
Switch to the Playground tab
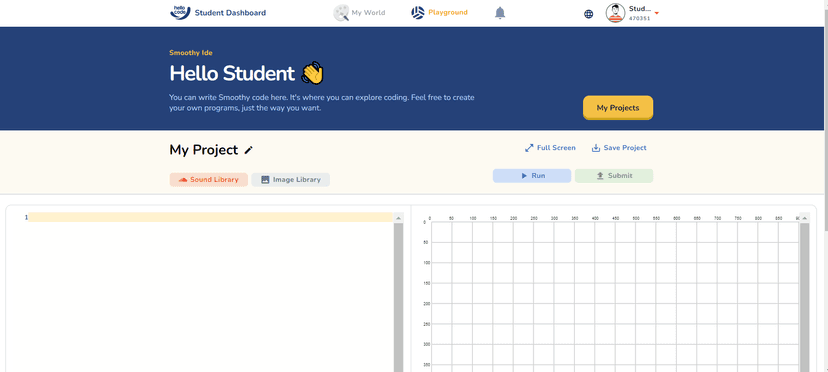click(x=439, y=13)
